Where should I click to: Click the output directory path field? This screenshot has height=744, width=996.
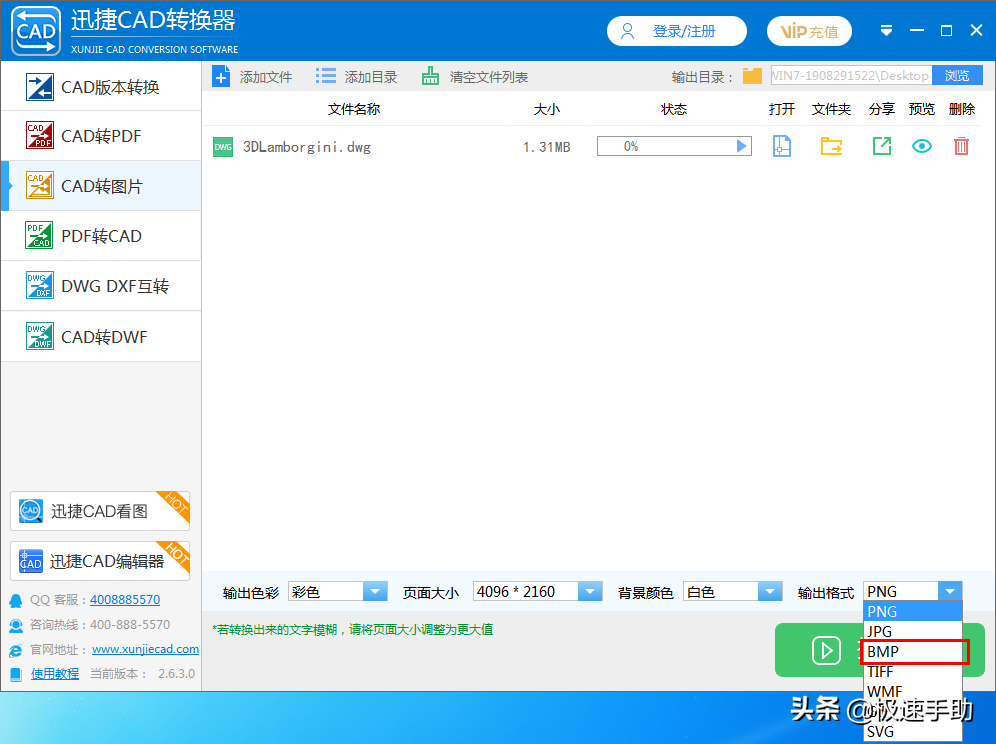click(x=851, y=76)
